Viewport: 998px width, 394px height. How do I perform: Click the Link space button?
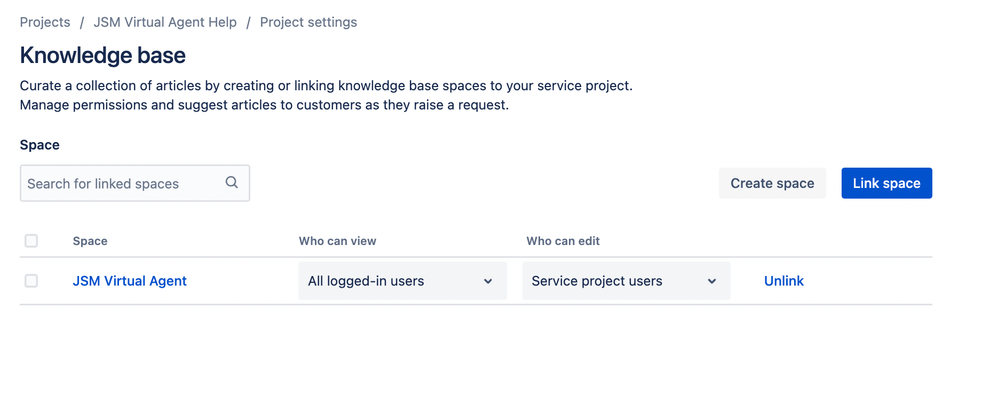[887, 183]
